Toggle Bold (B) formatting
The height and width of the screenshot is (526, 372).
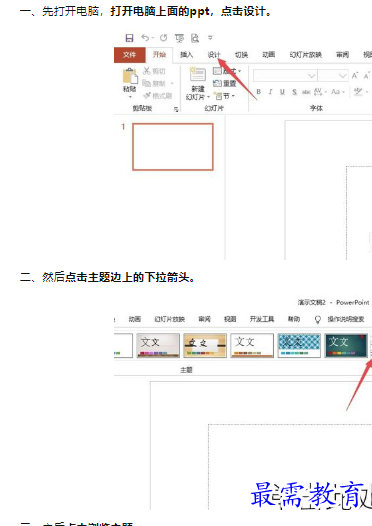(259, 92)
